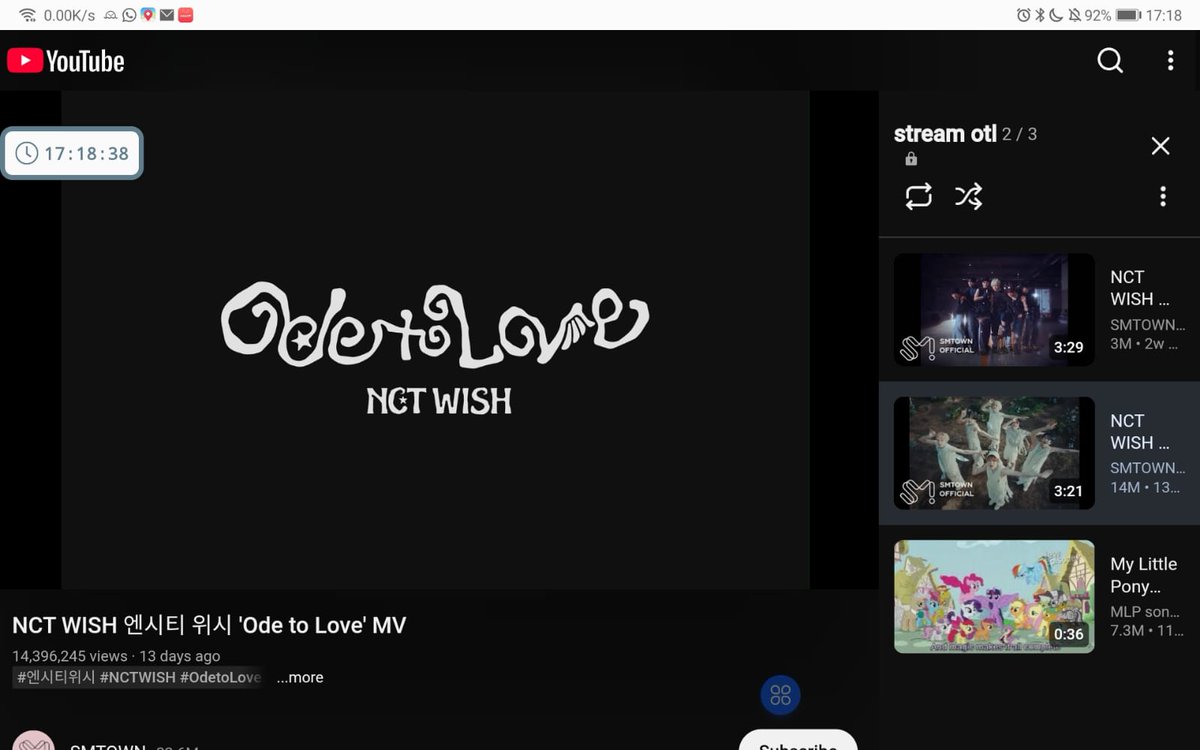Screen dimensions: 1200x750
Task: Open playlist three-dot options menu
Action: coord(1162,196)
